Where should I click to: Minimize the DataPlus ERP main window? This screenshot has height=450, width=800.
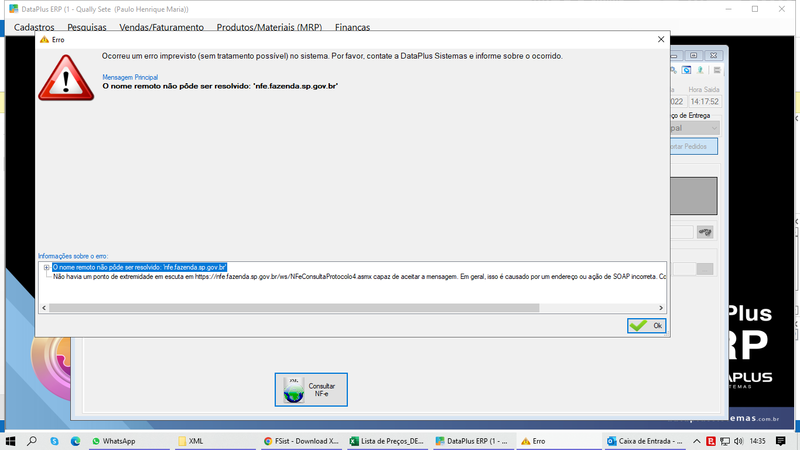(x=729, y=9)
